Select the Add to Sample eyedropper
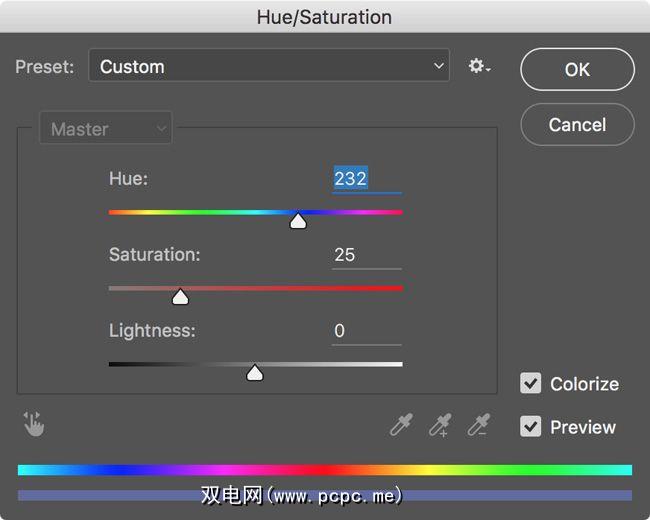650x520 pixels. click(440, 425)
